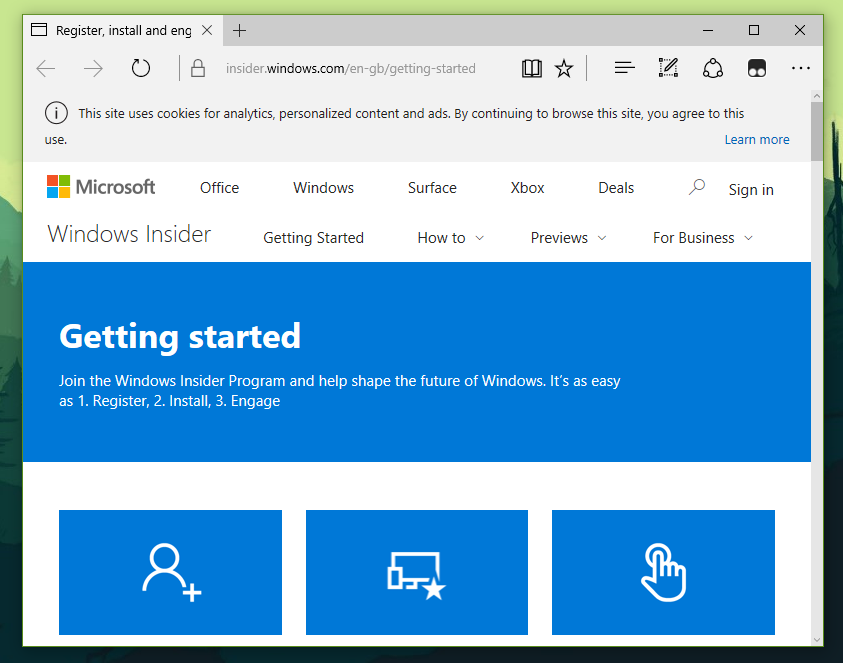This screenshot has height=663, width=843.
Task: Click the scrollbar down arrow
Action: 817,640
